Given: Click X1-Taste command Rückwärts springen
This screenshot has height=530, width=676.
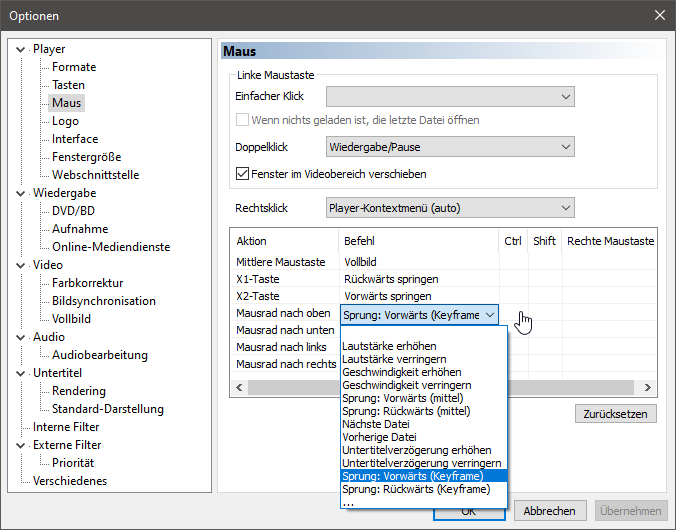Looking at the screenshot, I should (x=391, y=279).
